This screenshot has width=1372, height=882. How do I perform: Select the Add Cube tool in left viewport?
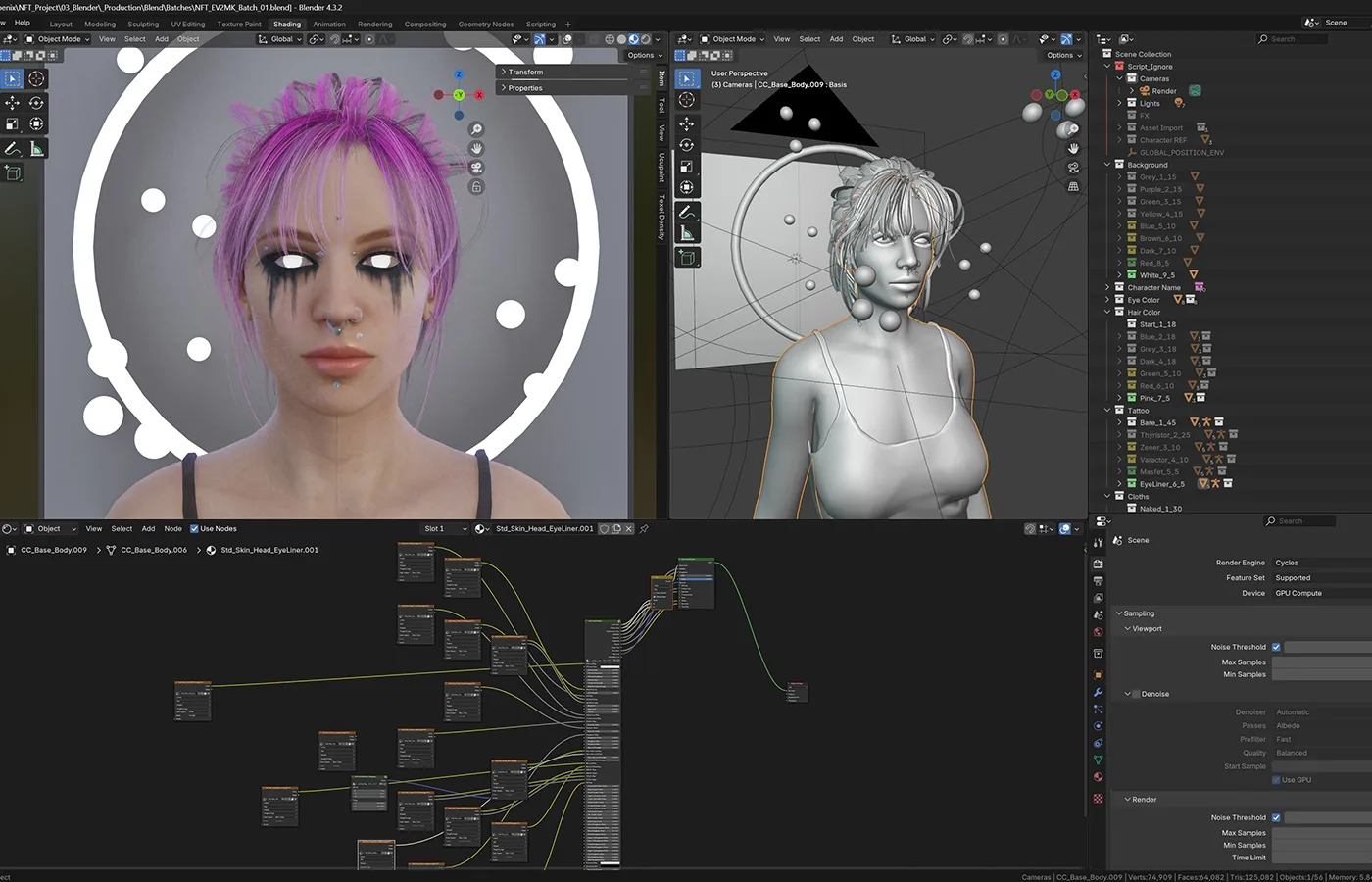click(x=12, y=172)
